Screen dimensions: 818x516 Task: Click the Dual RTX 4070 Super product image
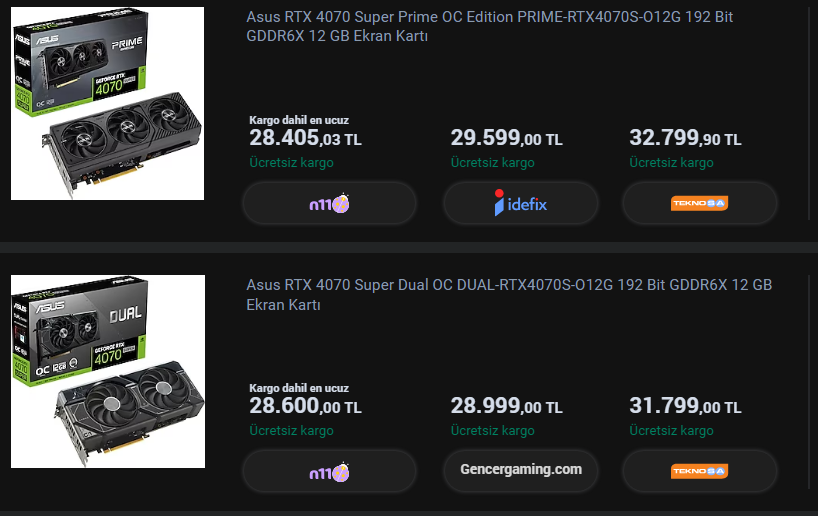click(107, 371)
